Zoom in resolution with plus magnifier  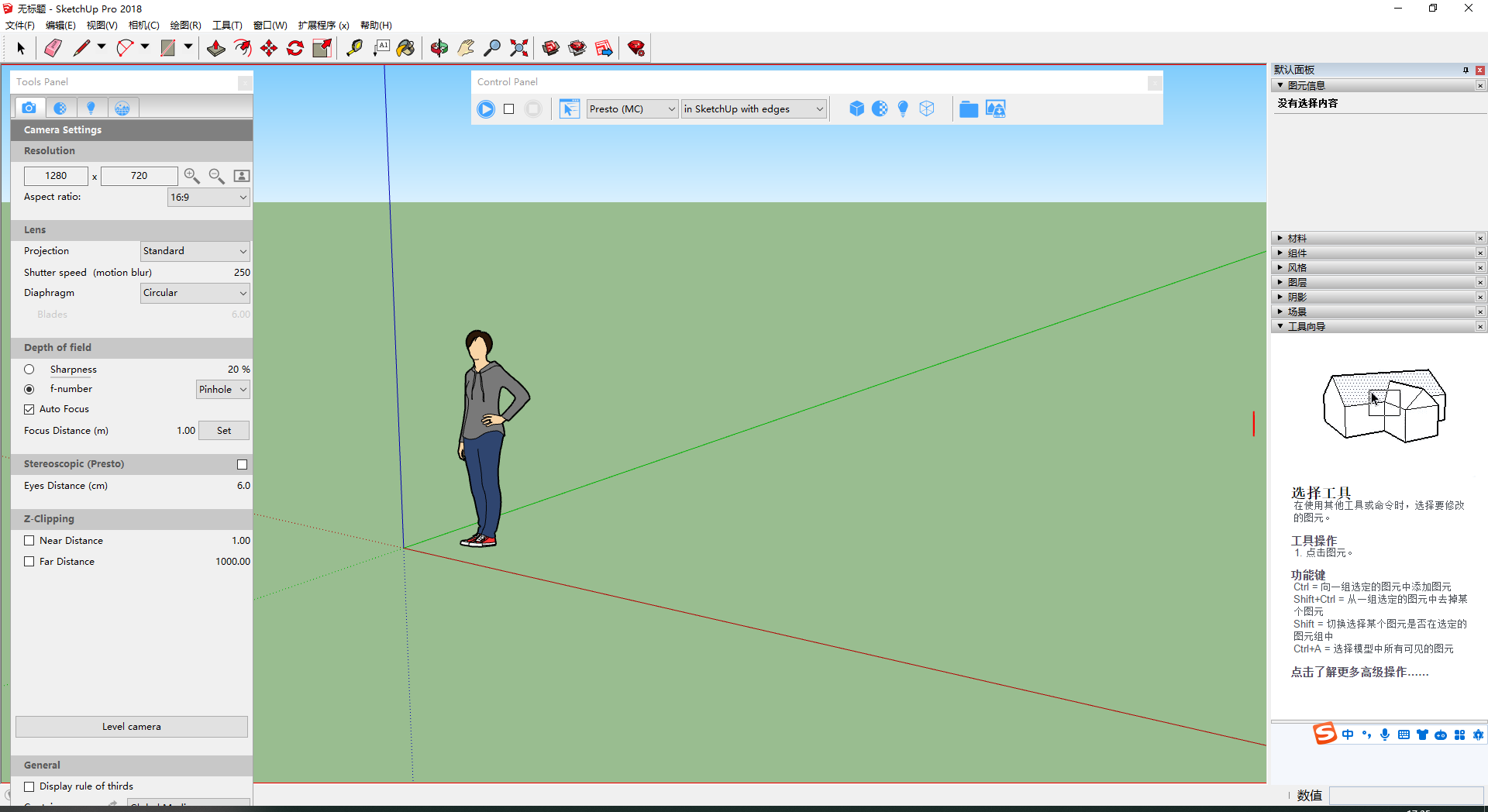[192, 176]
